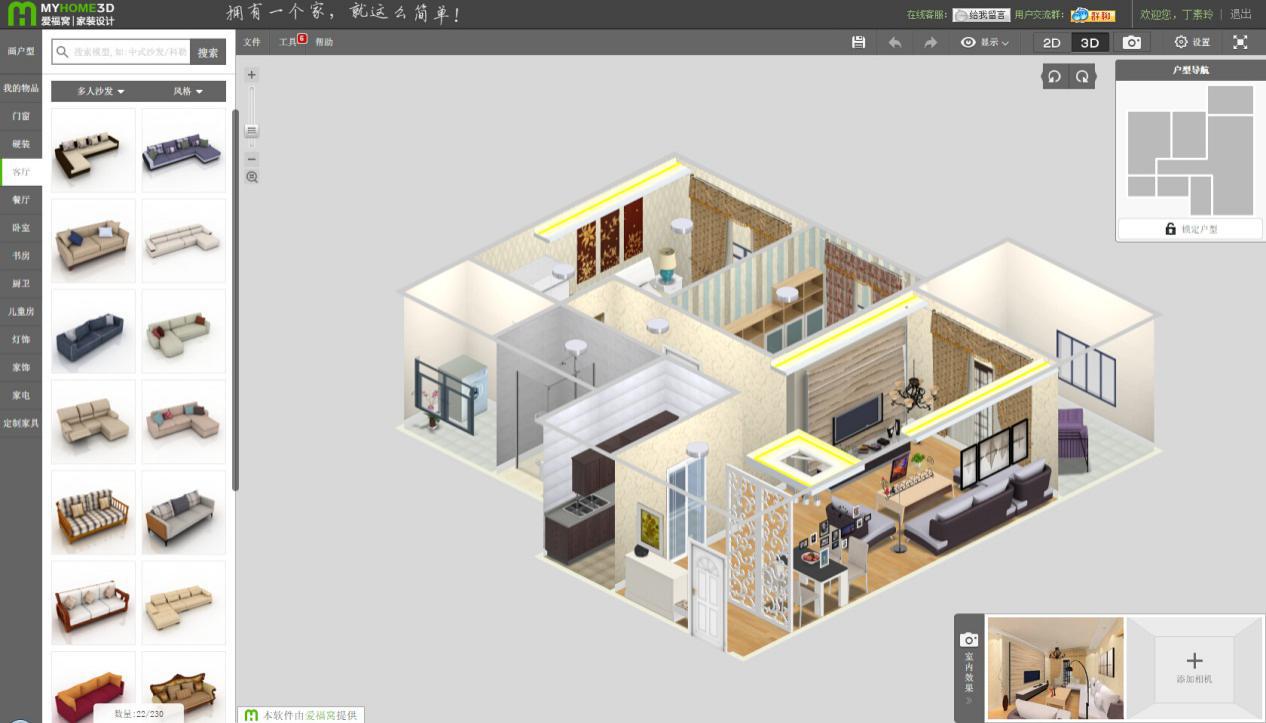Click username 丁素玲
This screenshot has width=1266, height=723.
(x=1198, y=14)
